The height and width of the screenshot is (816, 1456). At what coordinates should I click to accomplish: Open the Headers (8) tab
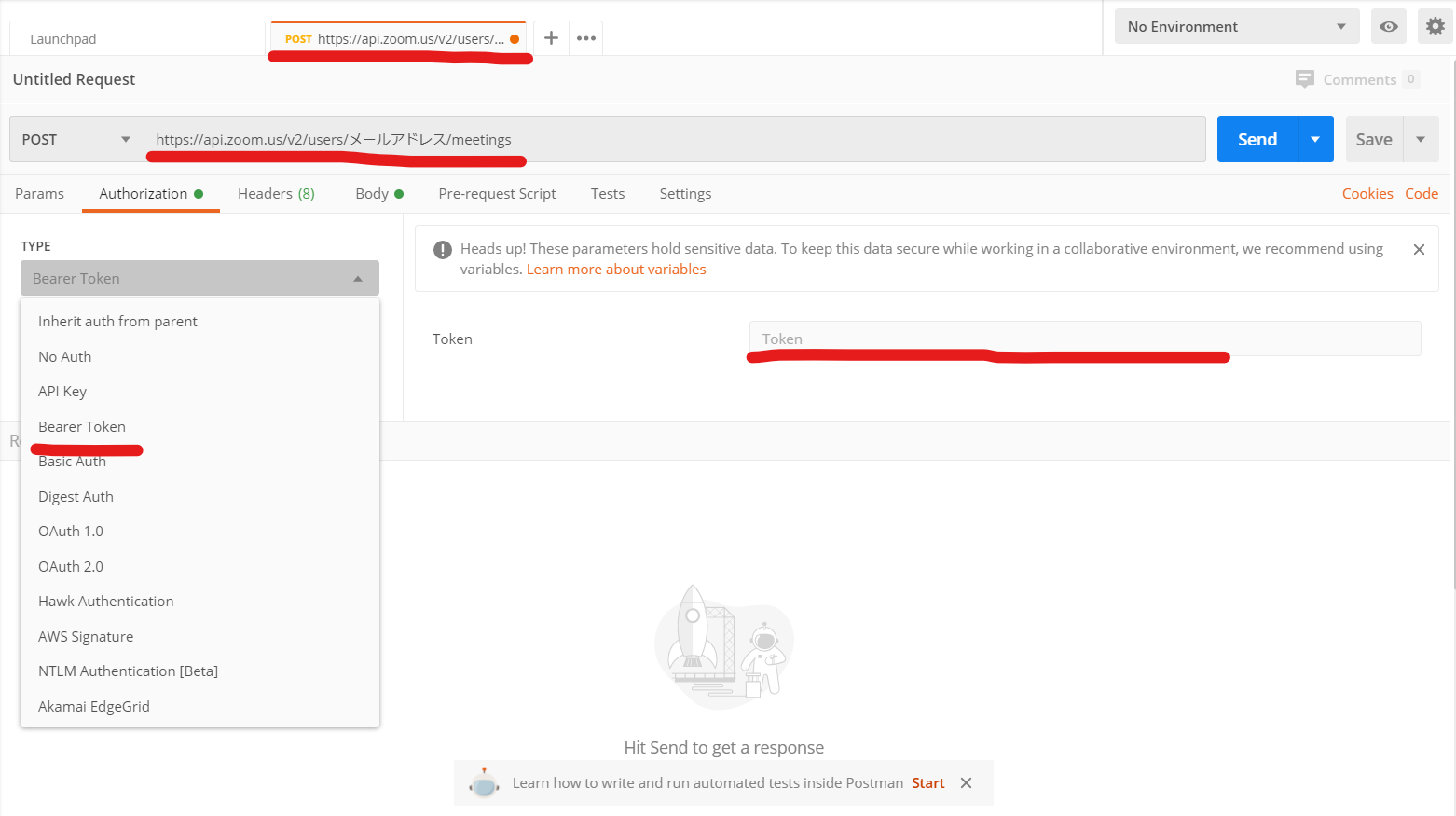click(276, 193)
